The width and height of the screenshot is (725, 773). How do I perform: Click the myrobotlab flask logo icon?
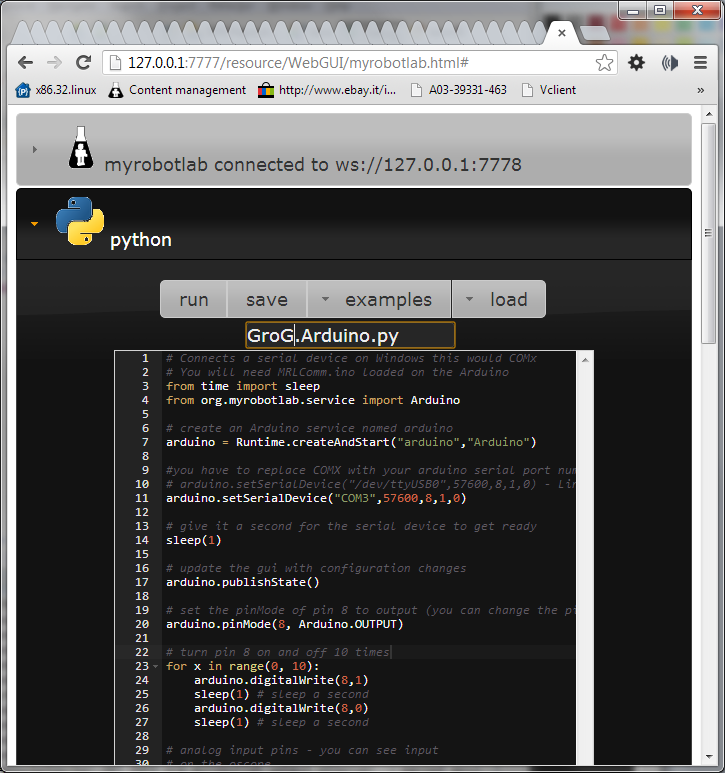(x=81, y=147)
